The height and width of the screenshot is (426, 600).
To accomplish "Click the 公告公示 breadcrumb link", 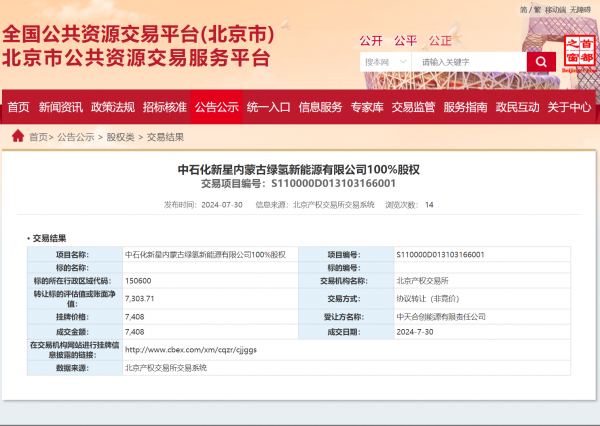I will point(76,137).
